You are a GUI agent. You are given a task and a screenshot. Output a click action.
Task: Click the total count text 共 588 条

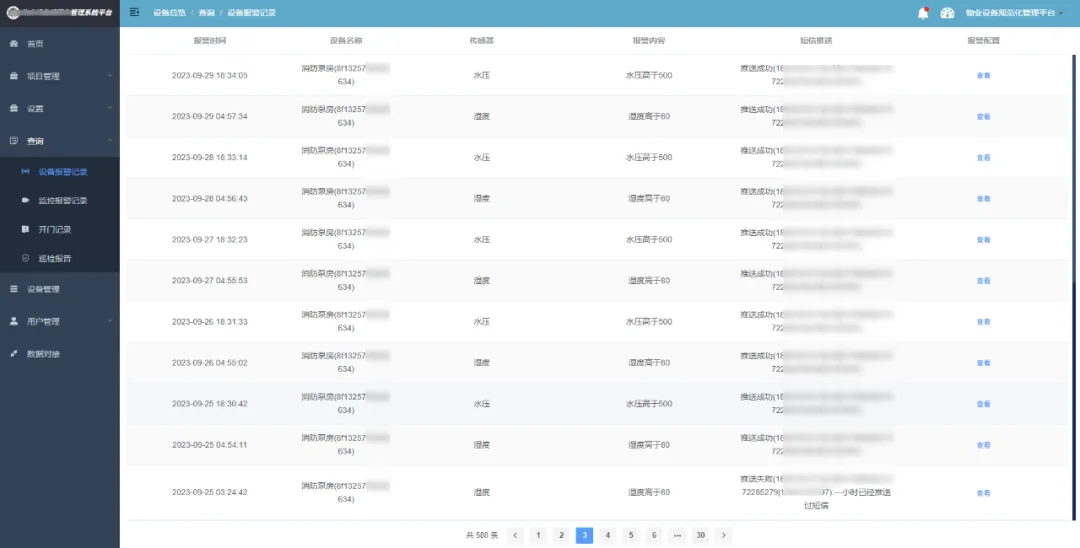pyautogui.click(x=481, y=535)
